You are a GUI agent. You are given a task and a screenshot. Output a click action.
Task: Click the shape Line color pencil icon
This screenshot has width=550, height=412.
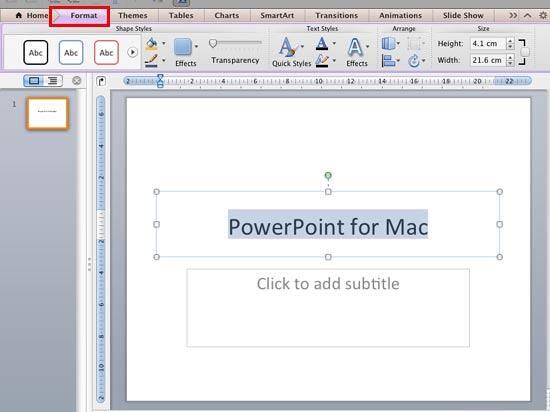pos(152,61)
